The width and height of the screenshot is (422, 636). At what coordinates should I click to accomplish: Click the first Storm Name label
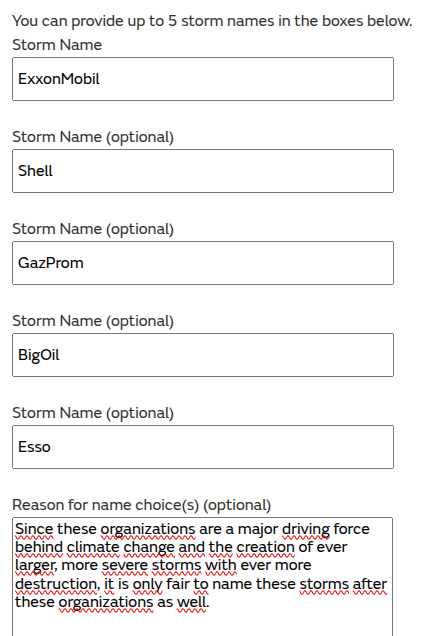57,45
